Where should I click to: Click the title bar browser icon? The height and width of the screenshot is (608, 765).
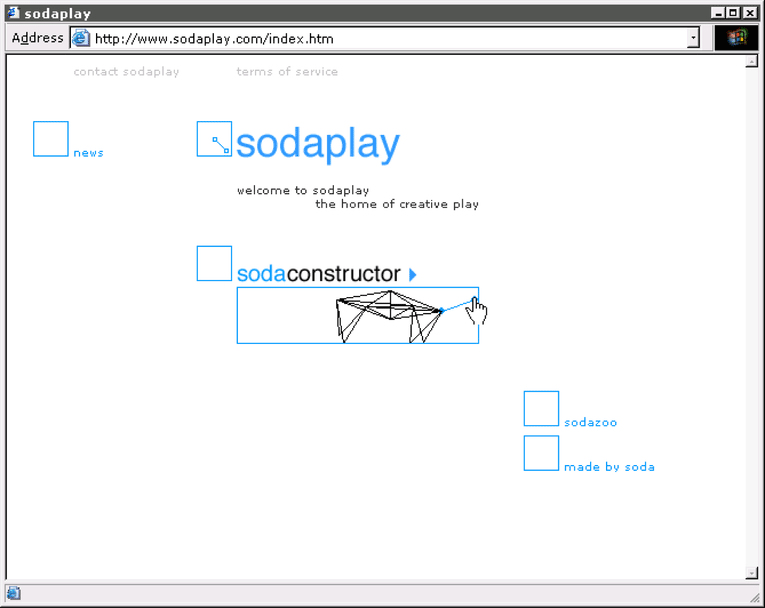13,13
